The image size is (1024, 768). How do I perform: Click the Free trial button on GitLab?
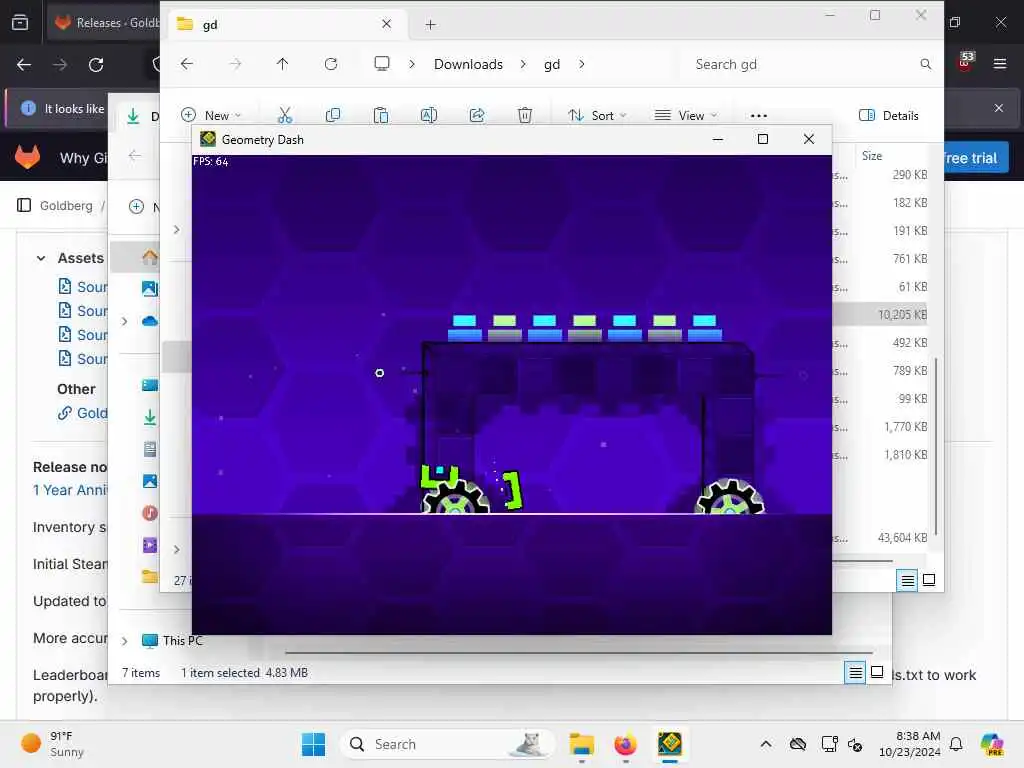[x=976, y=157]
